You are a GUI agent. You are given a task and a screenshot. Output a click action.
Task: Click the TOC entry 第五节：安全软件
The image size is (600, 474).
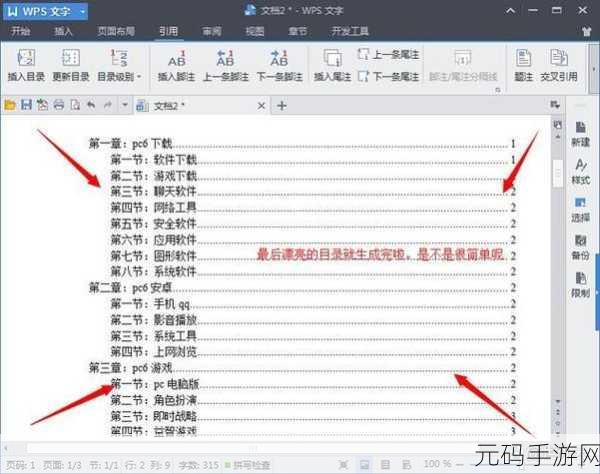tap(313, 223)
